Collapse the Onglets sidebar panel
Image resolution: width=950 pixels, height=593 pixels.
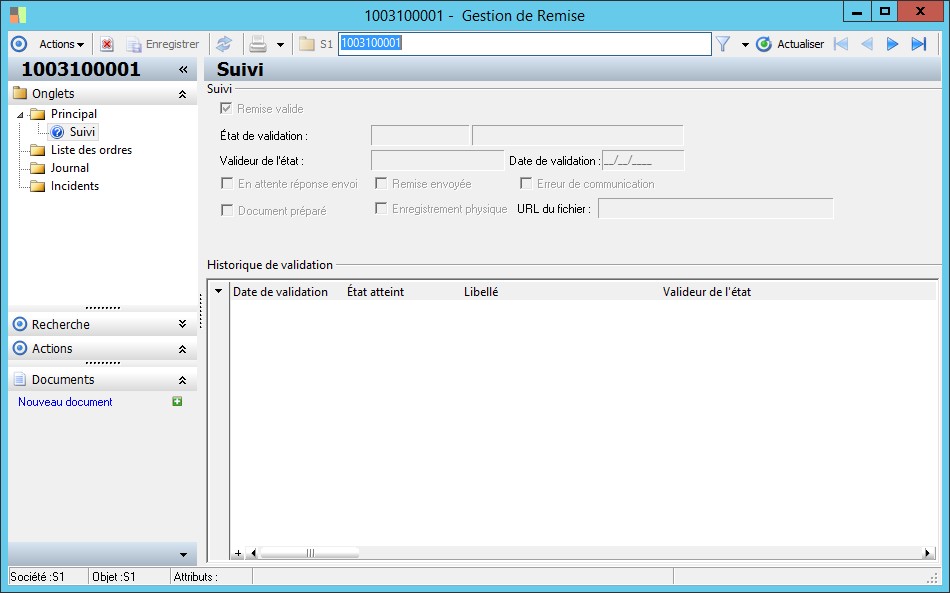[182, 94]
